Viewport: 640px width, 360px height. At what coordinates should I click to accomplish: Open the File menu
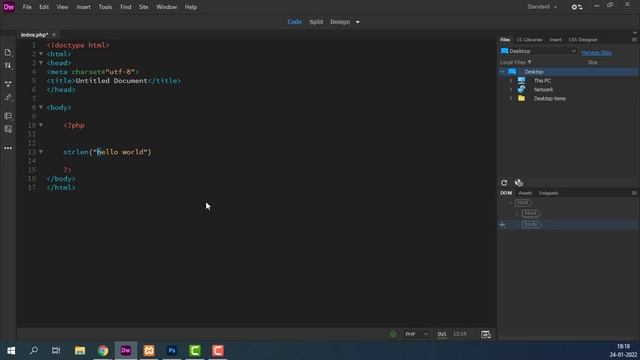click(x=27, y=7)
